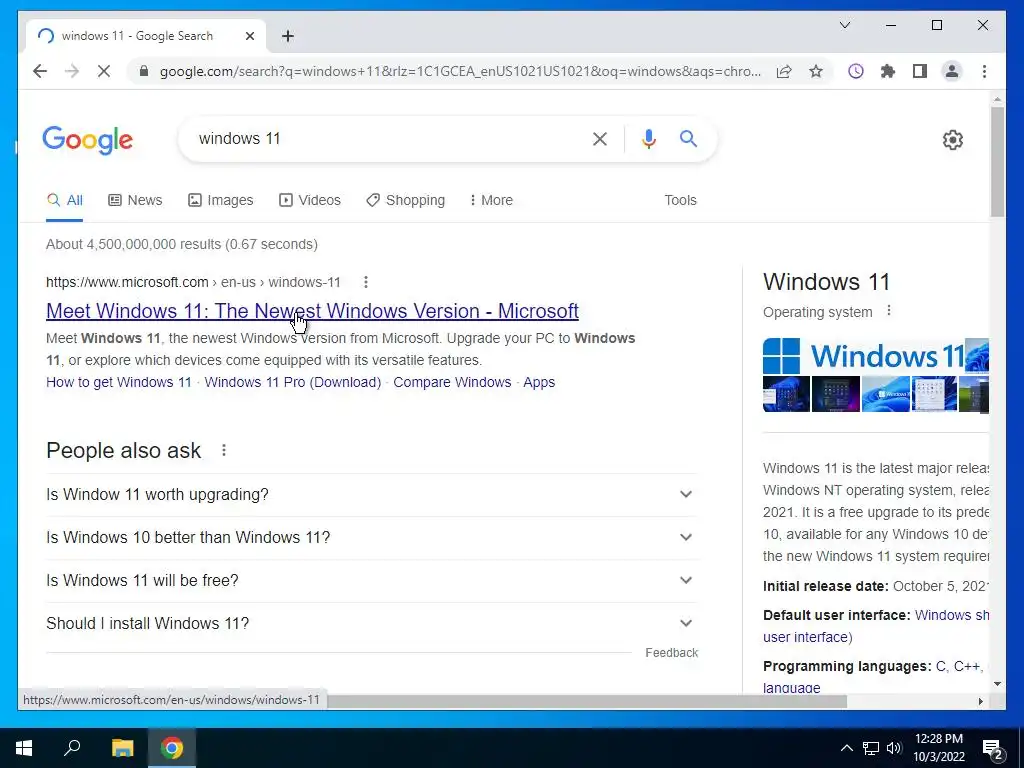Image resolution: width=1024 pixels, height=768 pixels.
Task: Click the vertical page scrollbar thumb
Action: [997, 161]
